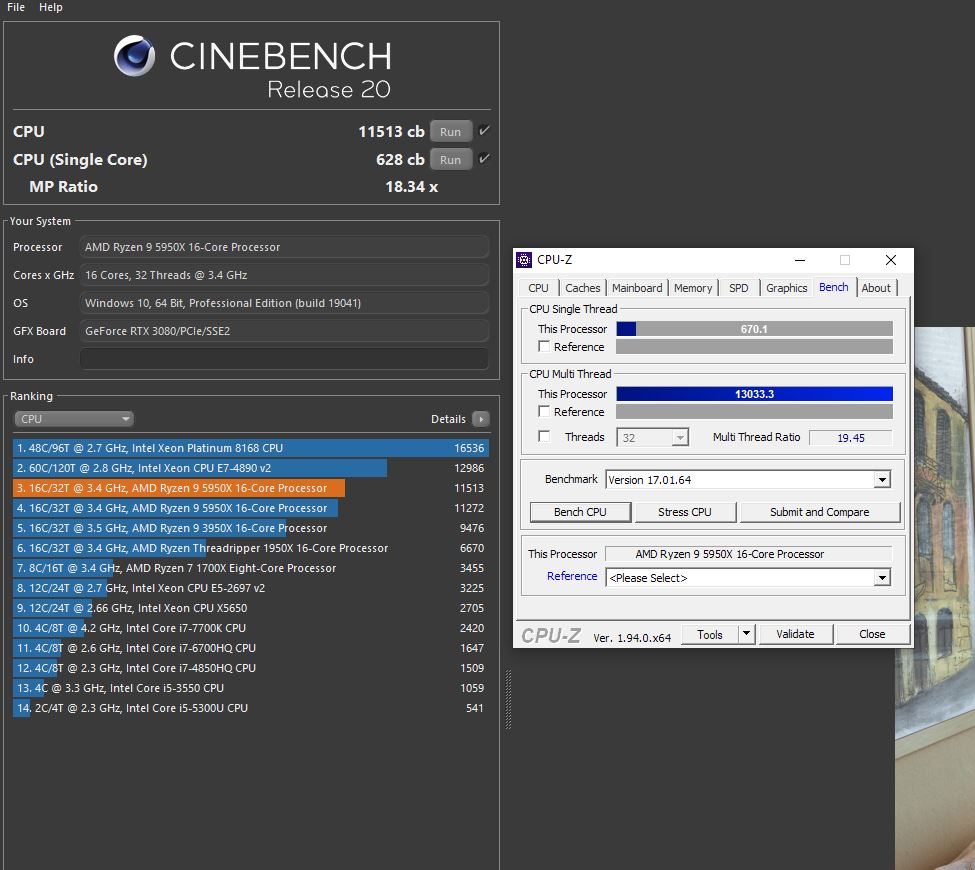Click the CPU-Z title bar app icon
The height and width of the screenshot is (870, 975).
(524, 260)
